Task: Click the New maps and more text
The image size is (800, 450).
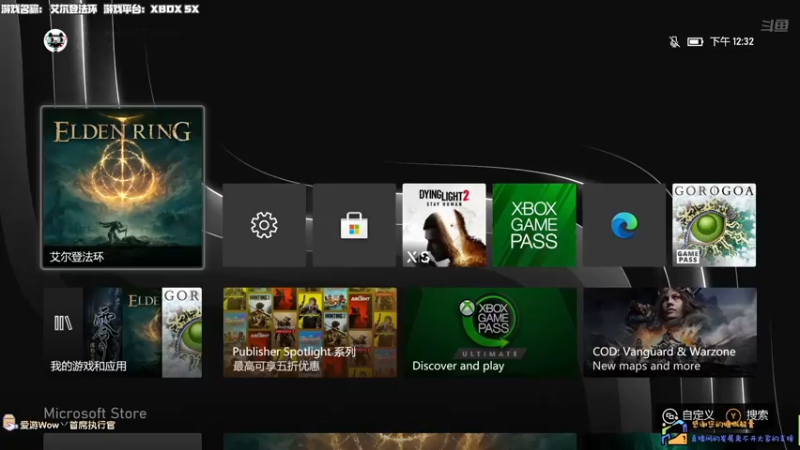Action: click(646, 366)
